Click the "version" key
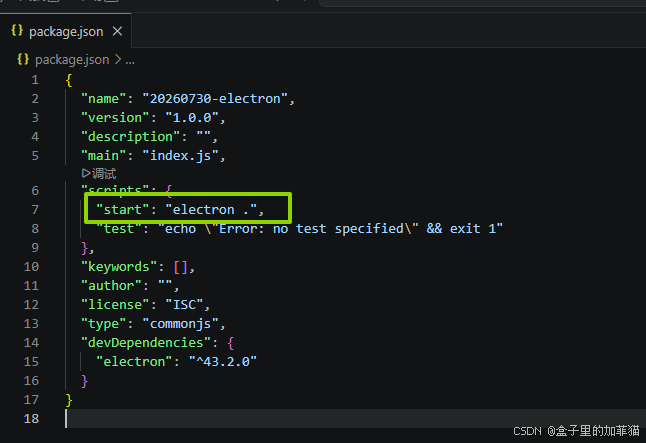The image size is (646, 443). [115, 117]
